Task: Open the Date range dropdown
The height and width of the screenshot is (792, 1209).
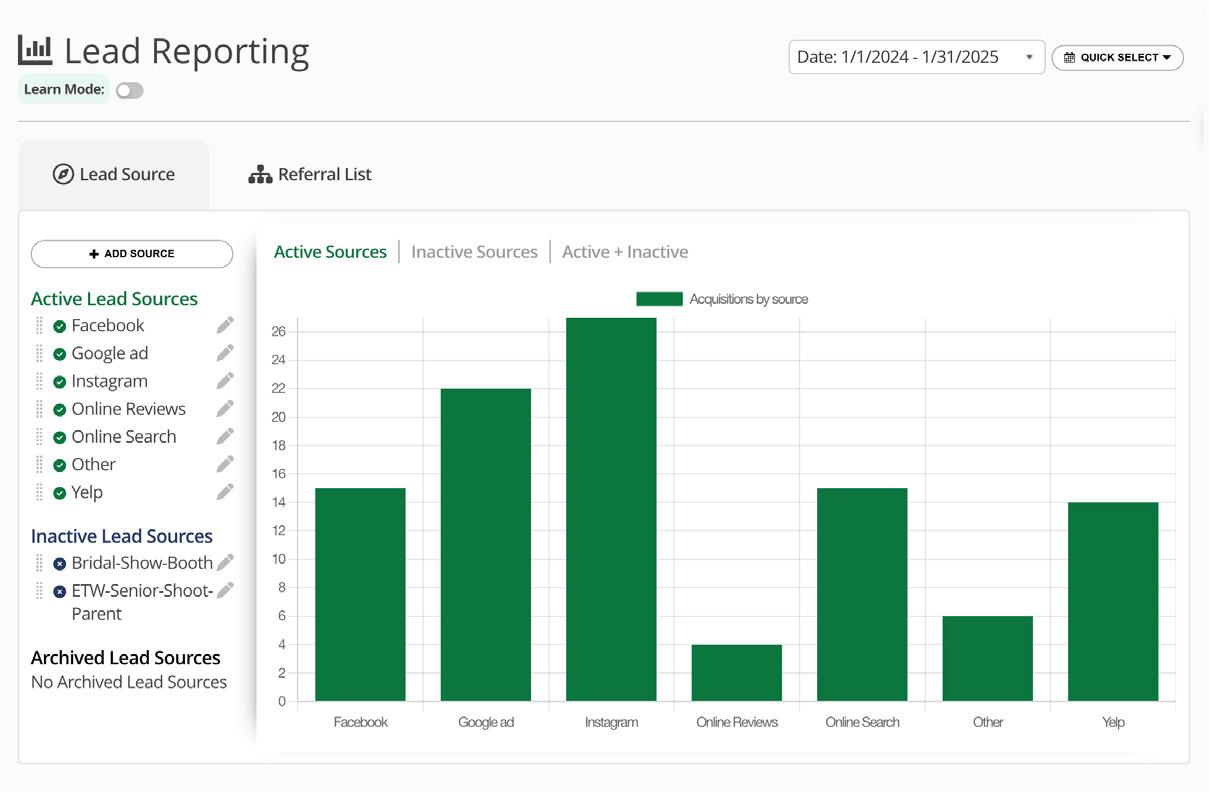Action: click(917, 57)
